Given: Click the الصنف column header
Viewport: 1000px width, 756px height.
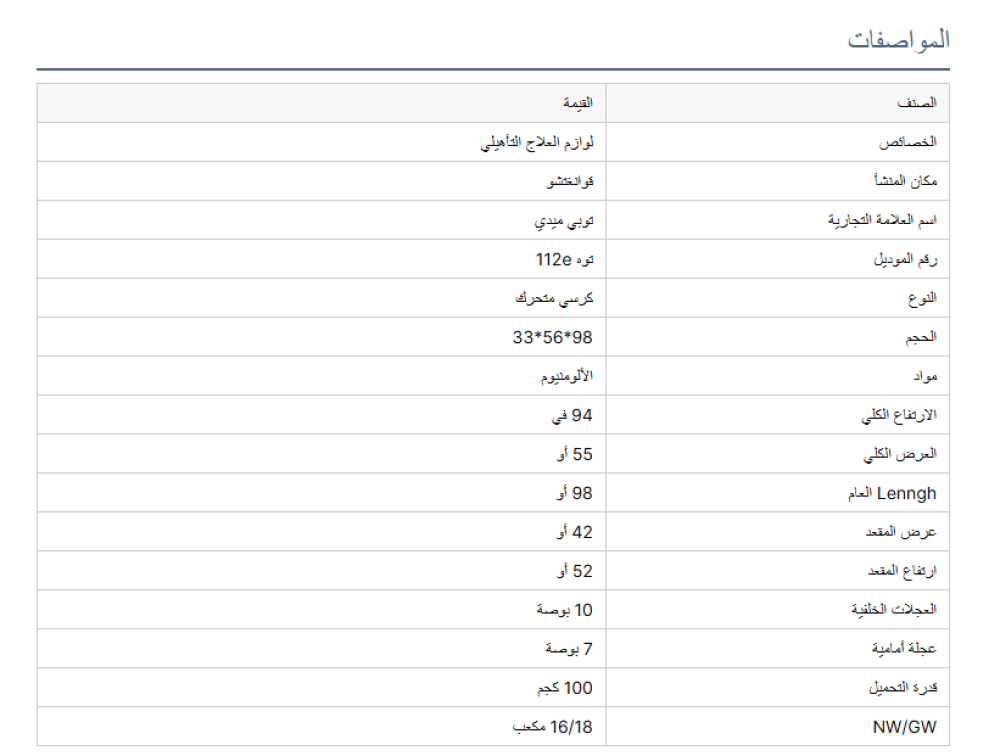Looking at the screenshot, I should point(916,103).
